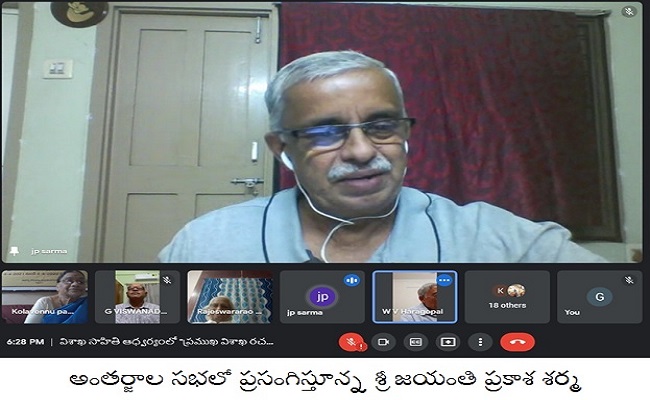
Task: Select the Kolavennu participant tile
Action: (x=45, y=297)
